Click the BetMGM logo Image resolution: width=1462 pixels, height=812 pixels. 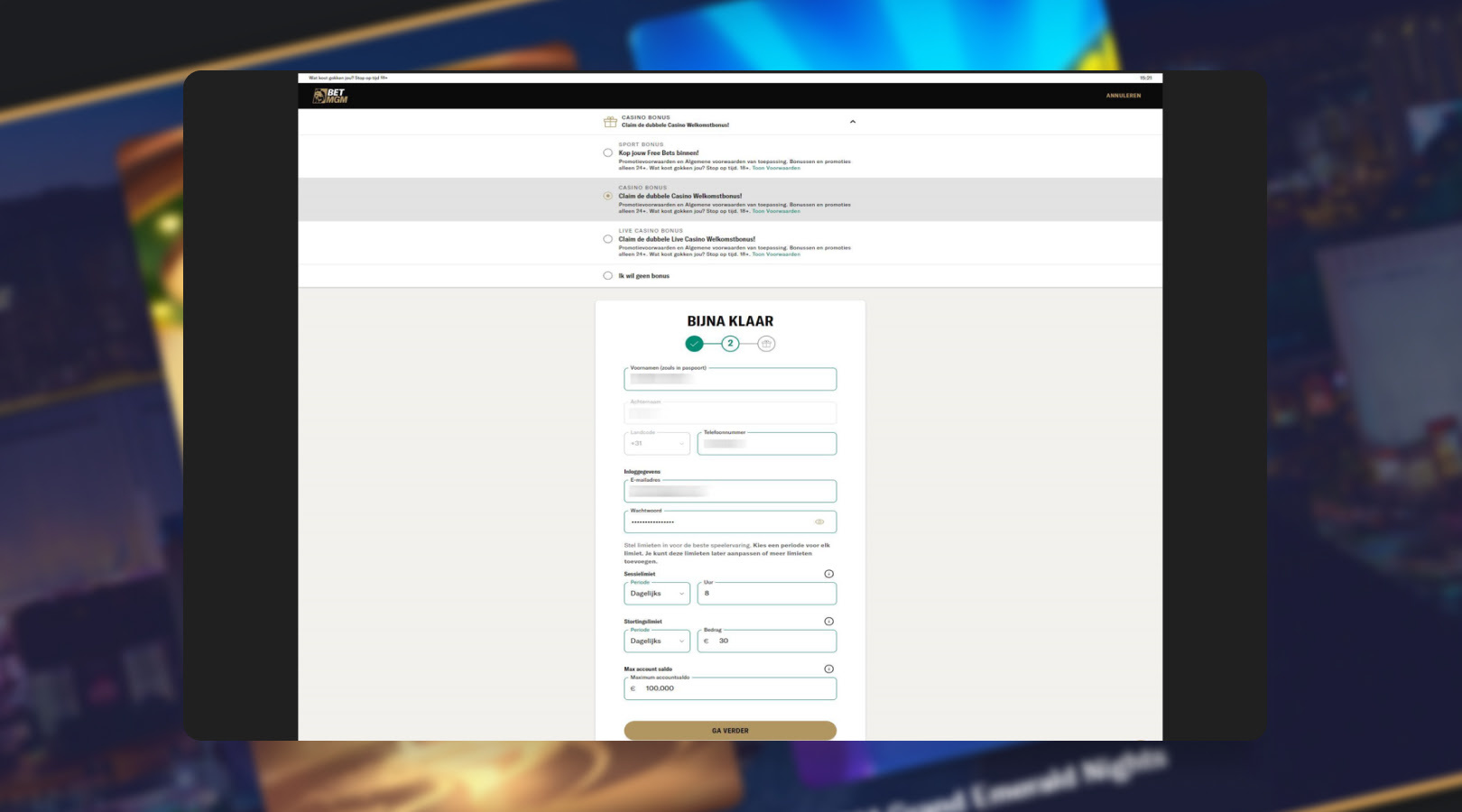[330, 96]
